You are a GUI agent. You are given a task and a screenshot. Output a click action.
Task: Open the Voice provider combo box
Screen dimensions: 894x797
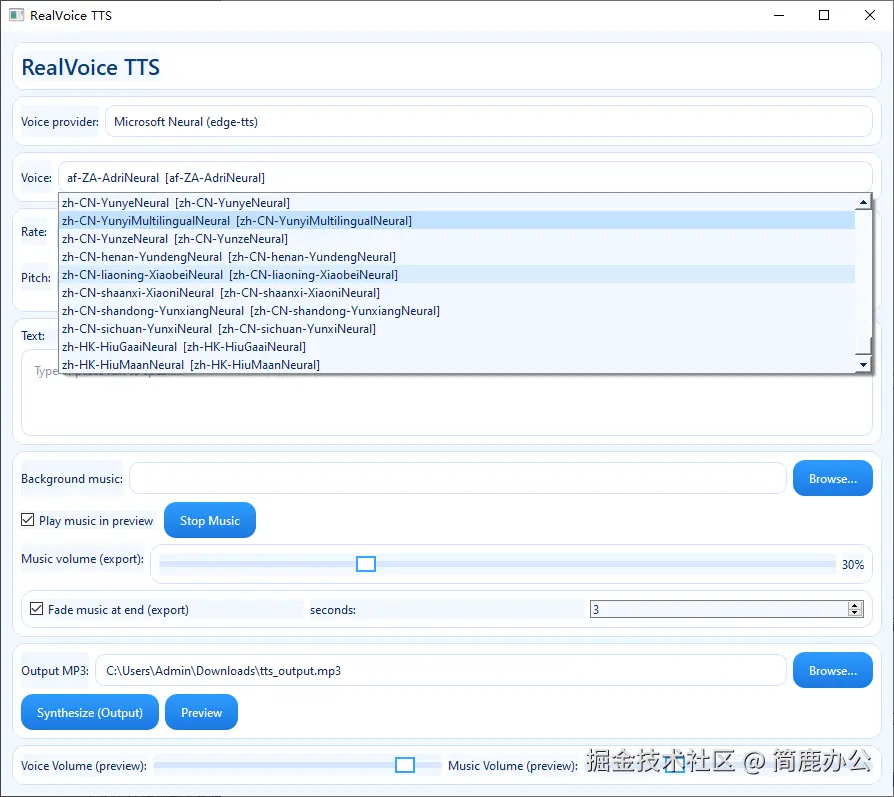point(489,121)
